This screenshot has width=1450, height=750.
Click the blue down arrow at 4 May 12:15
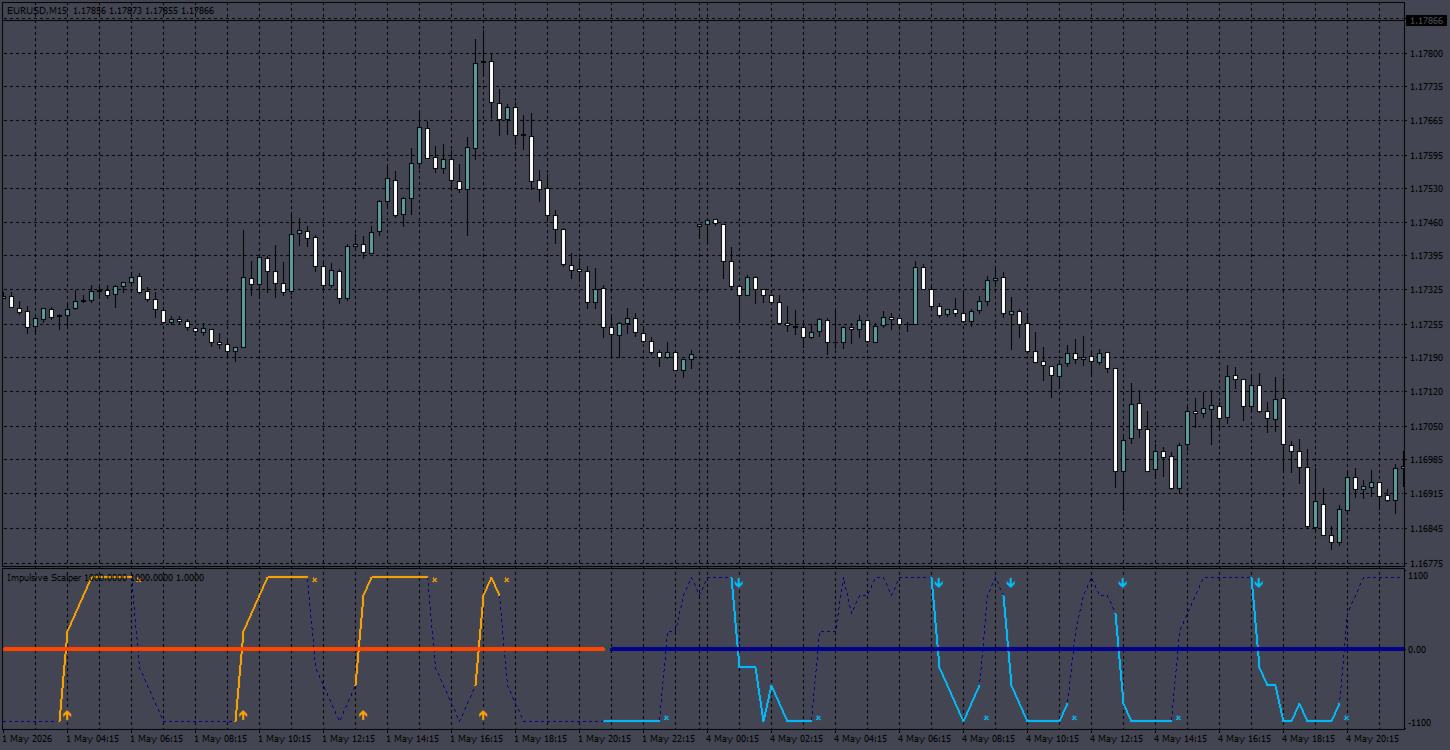click(x=1122, y=582)
